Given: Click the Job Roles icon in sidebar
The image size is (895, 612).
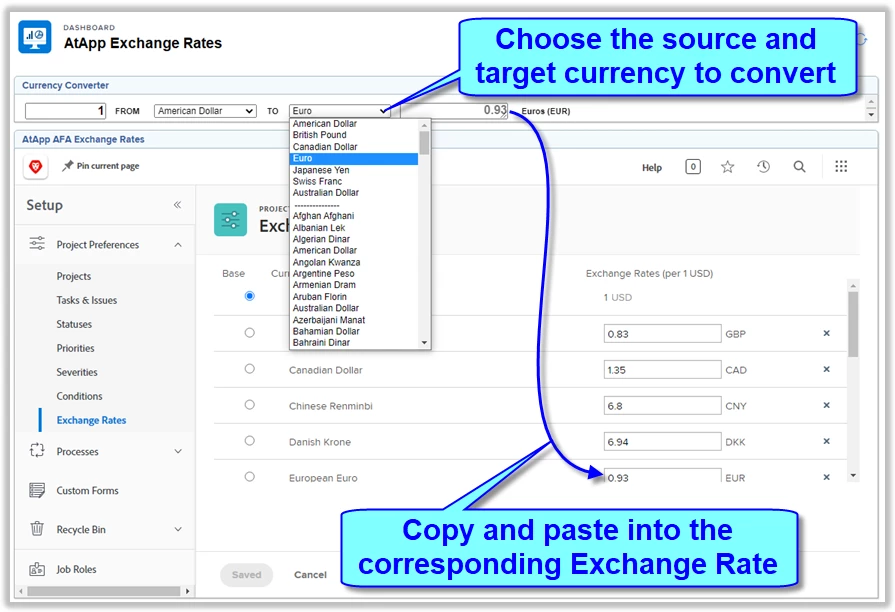Looking at the screenshot, I should click(x=37, y=569).
